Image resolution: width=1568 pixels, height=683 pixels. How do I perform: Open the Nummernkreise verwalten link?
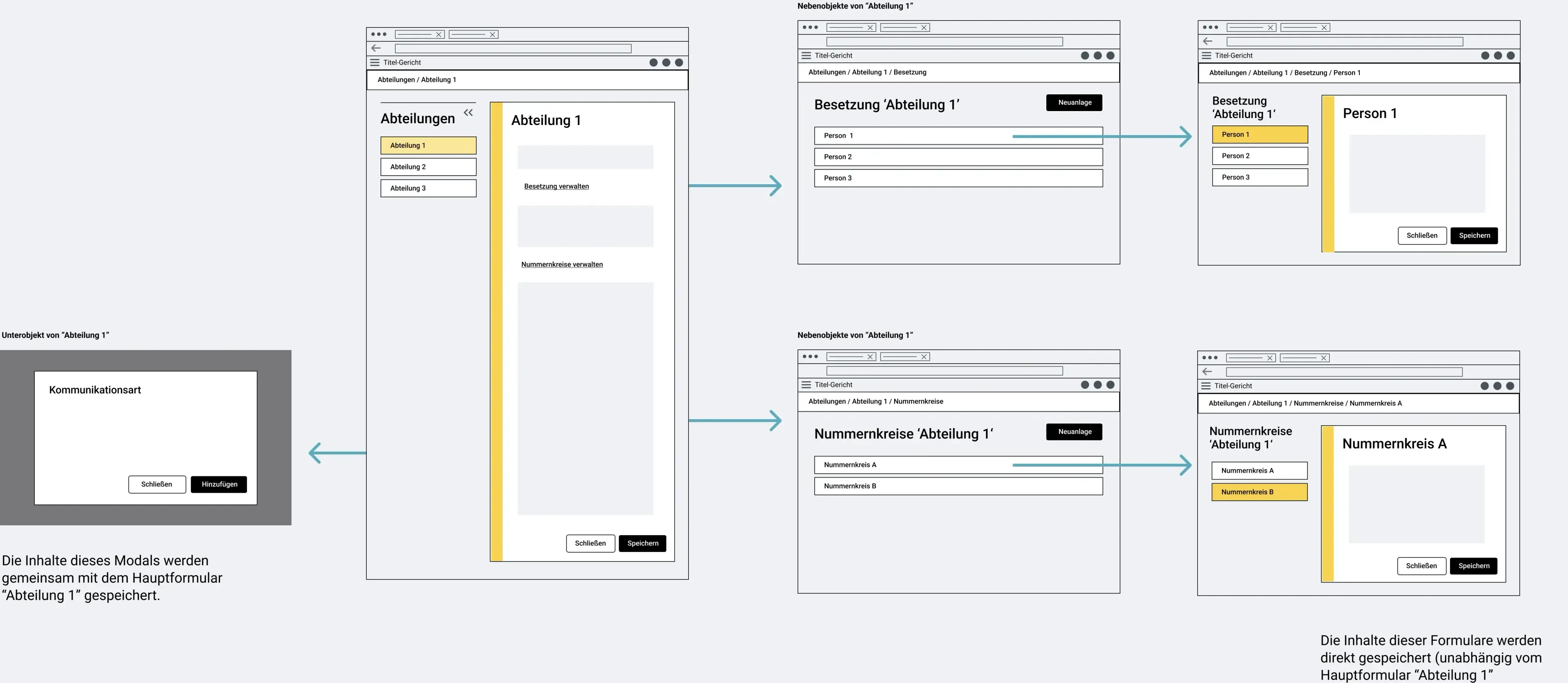[x=562, y=264]
